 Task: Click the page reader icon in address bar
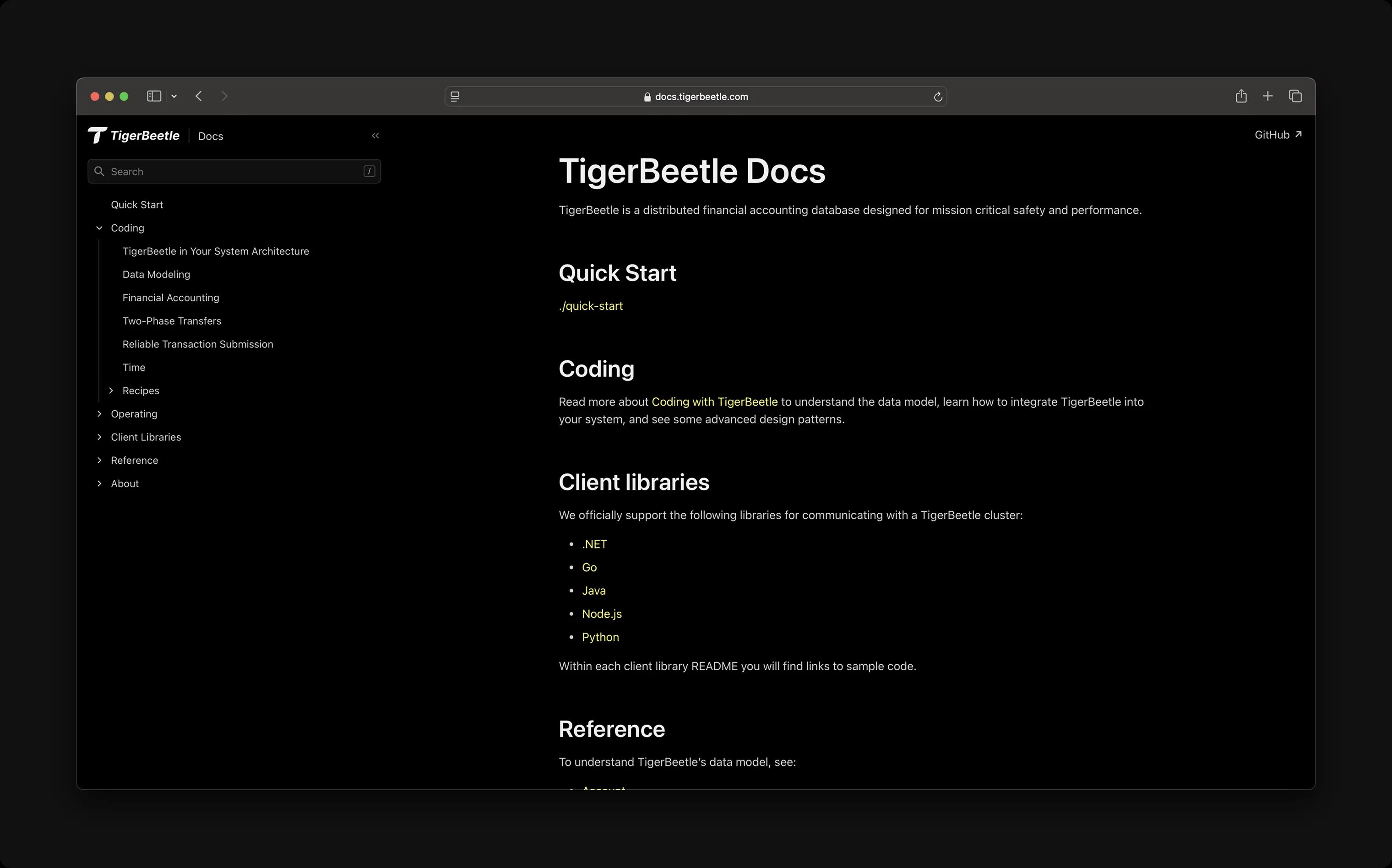tap(455, 97)
